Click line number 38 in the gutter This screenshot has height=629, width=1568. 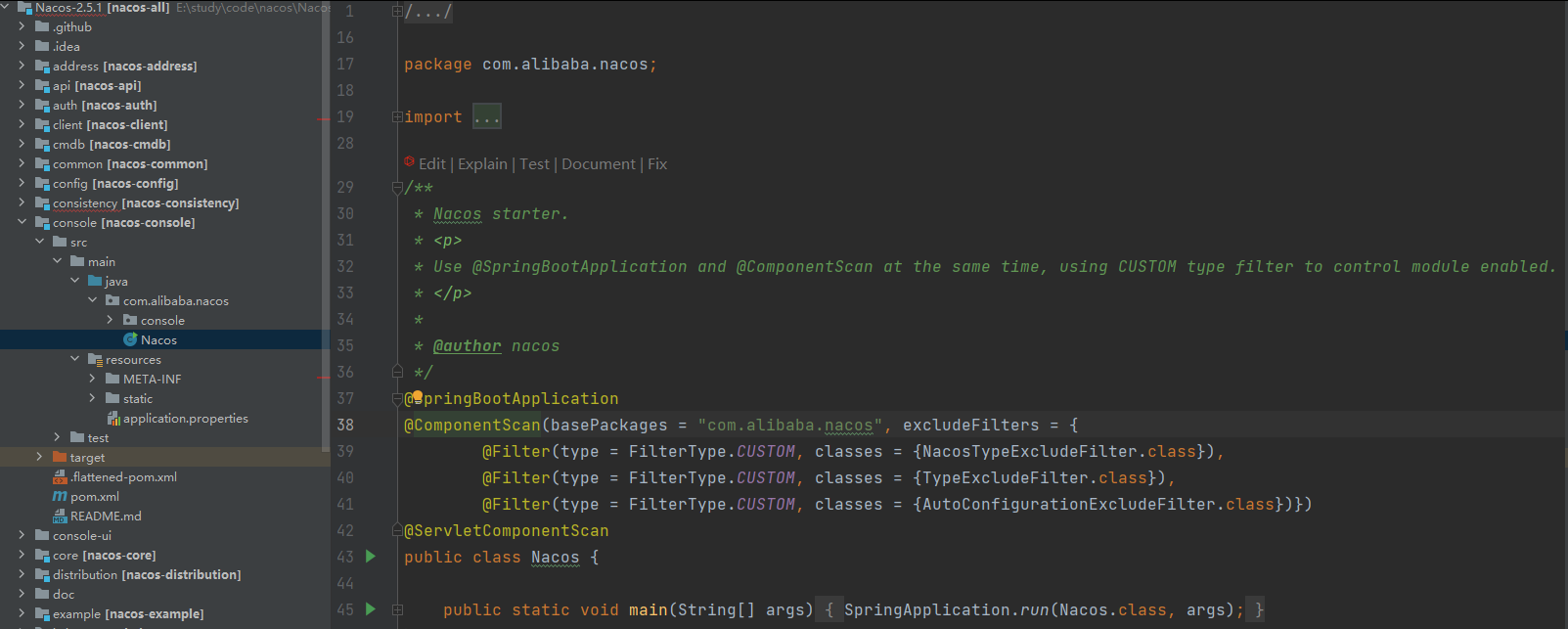coord(345,425)
